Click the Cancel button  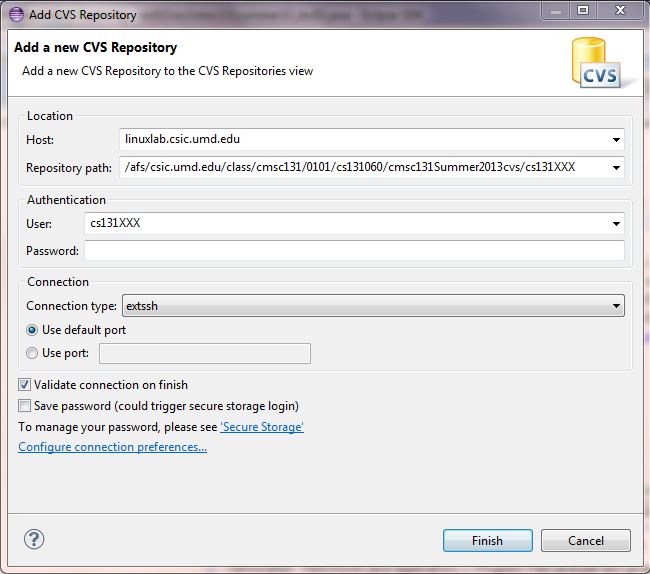point(585,540)
